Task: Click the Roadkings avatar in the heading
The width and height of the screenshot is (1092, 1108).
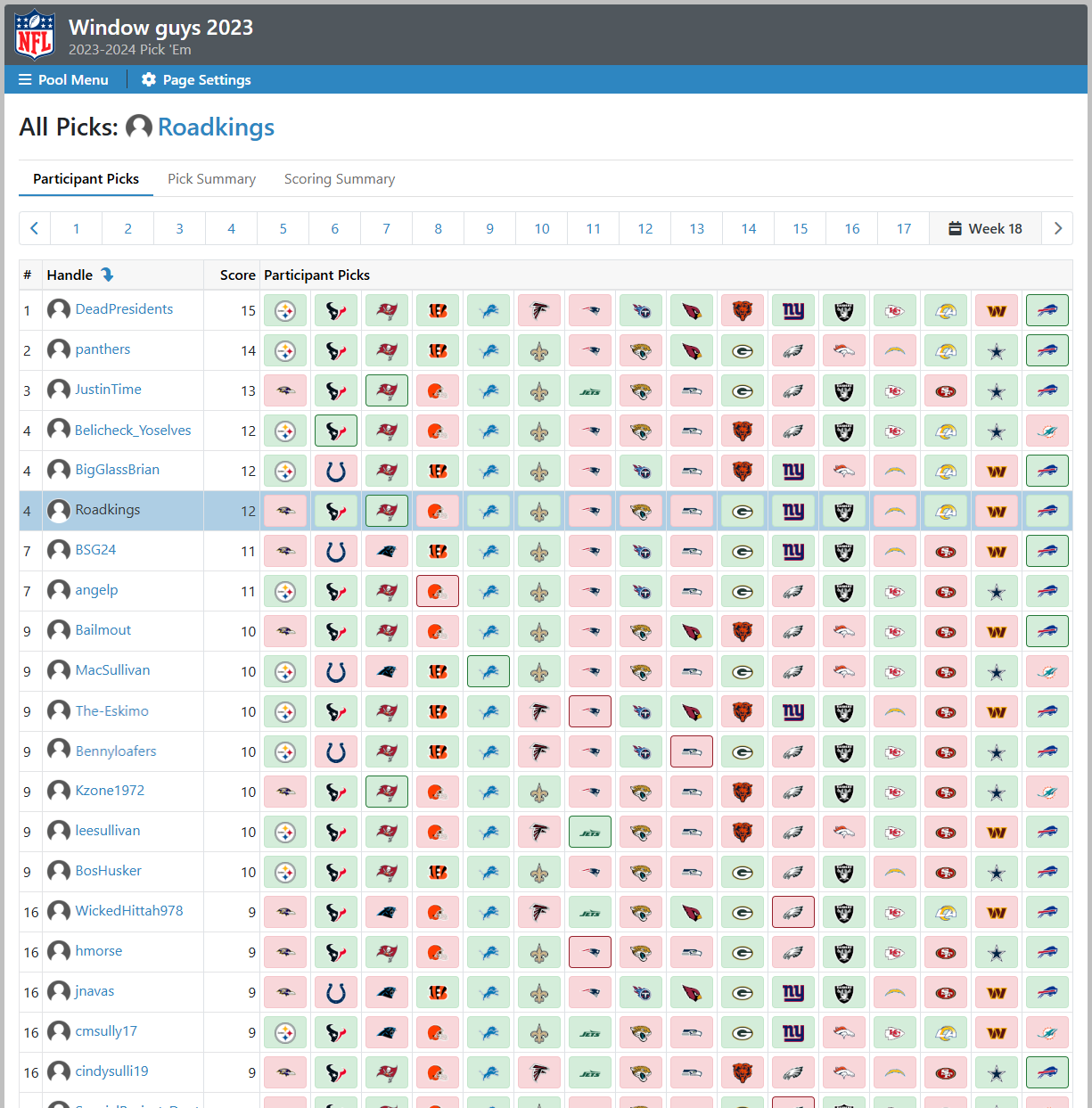Action: coord(138,127)
